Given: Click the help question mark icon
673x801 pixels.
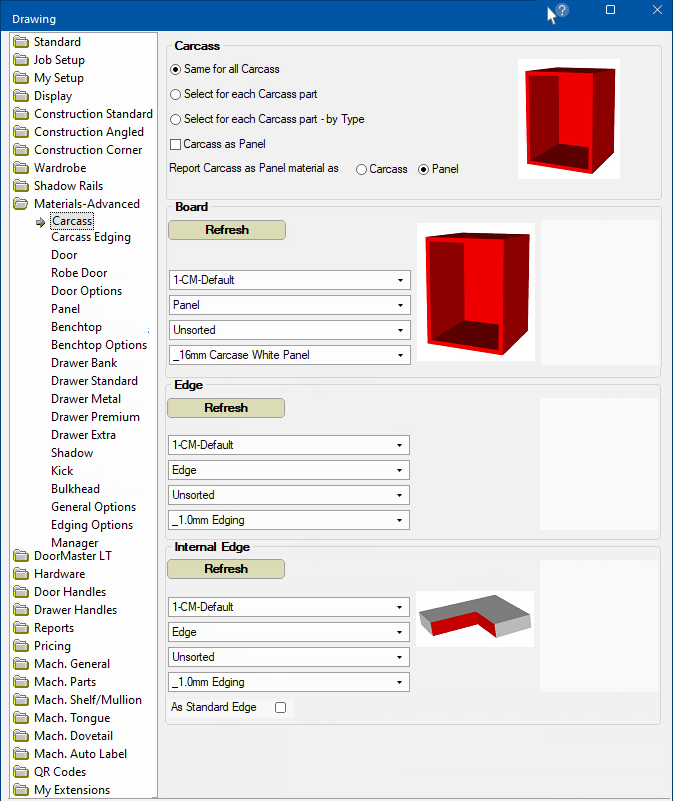Looking at the screenshot, I should (562, 10).
